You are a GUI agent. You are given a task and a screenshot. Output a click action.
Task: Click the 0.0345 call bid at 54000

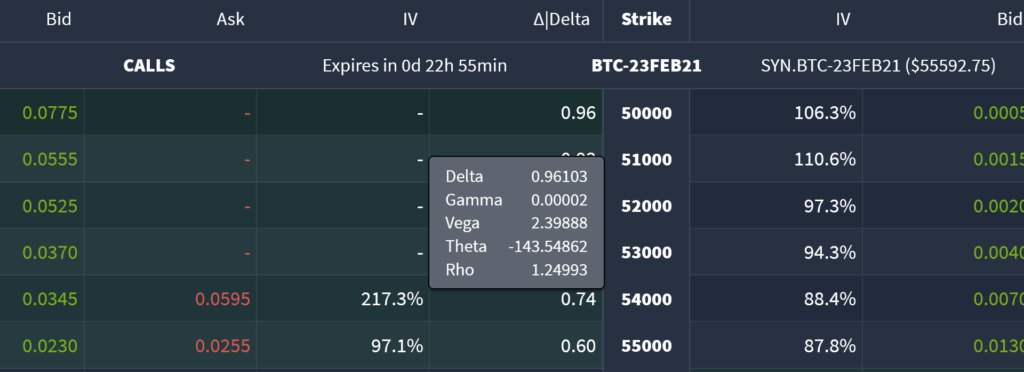[x=50, y=300]
